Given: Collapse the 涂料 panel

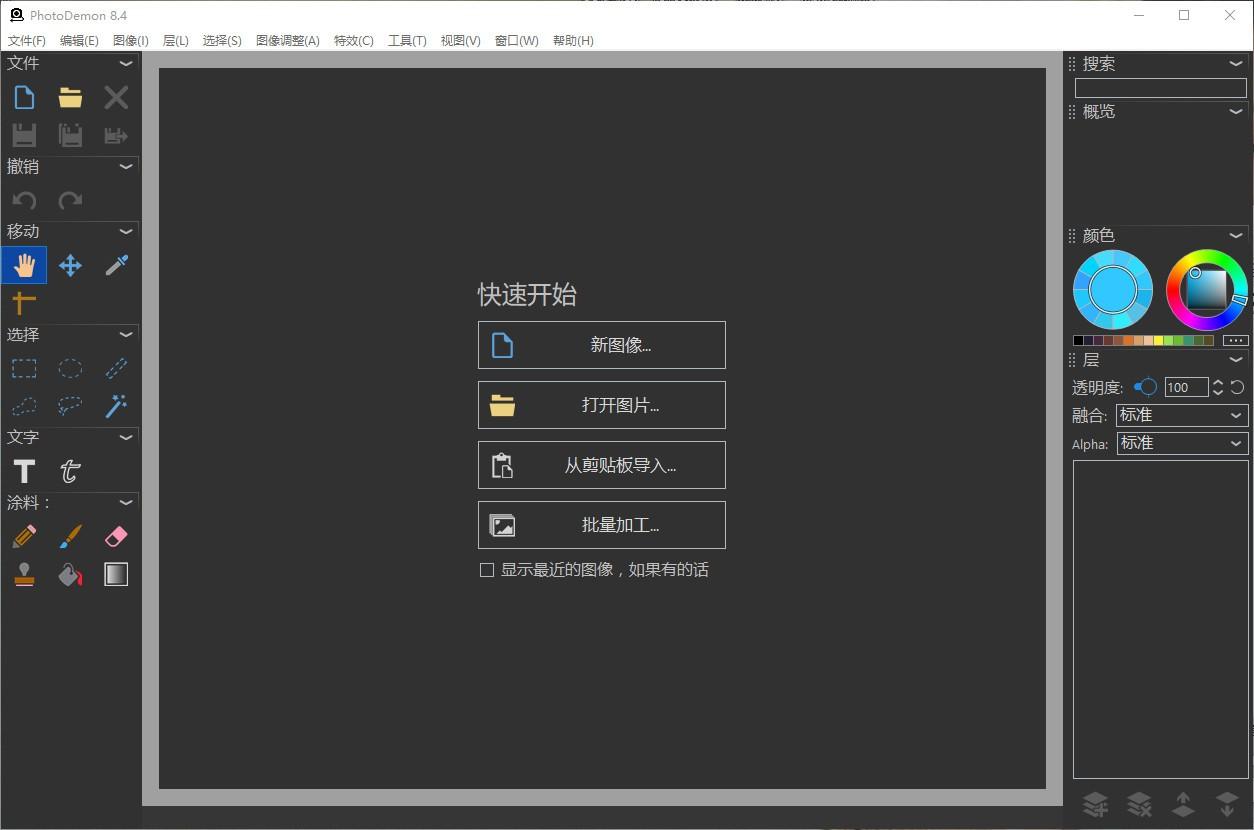Looking at the screenshot, I should tap(126, 502).
